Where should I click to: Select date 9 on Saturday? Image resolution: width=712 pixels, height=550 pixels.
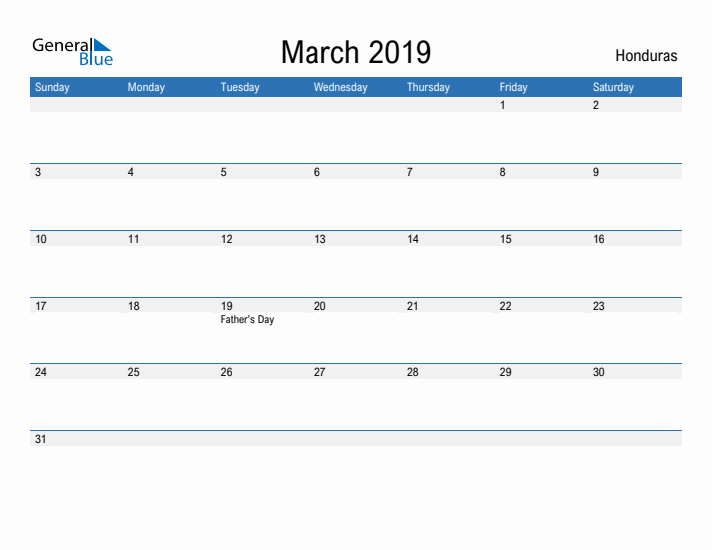tap(595, 172)
